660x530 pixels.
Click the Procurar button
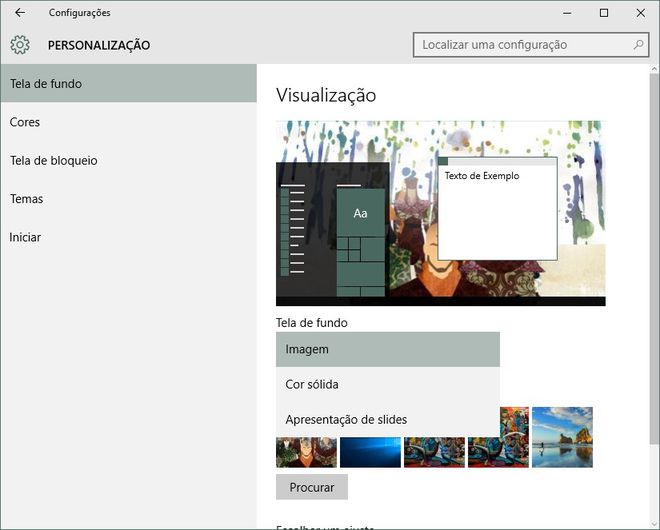coord(312,487)
